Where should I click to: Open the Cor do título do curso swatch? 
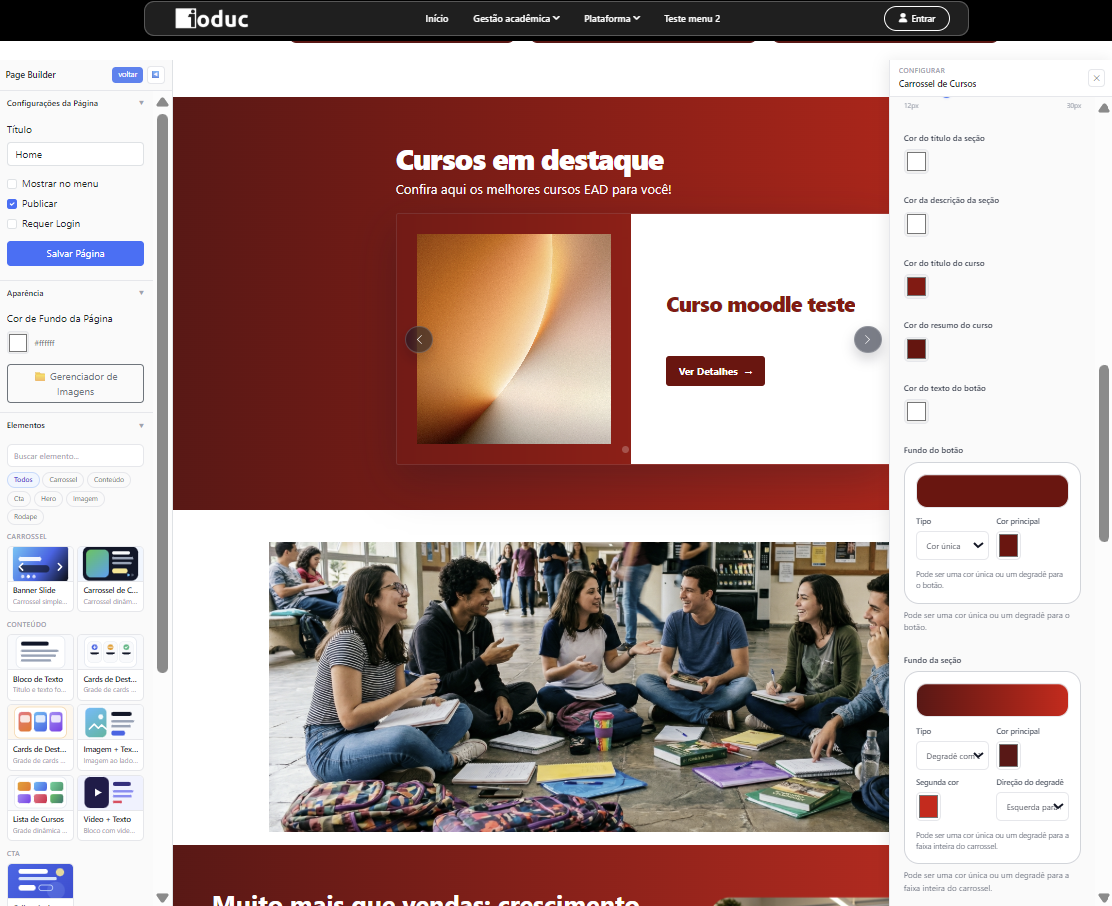(916, 286)
